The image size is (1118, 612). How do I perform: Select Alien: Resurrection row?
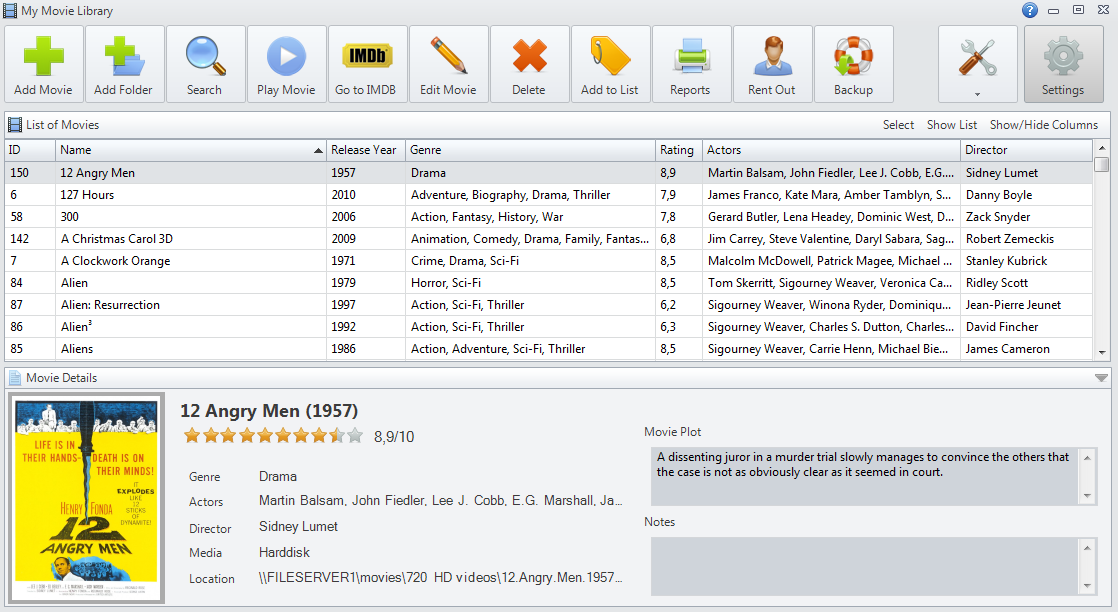click(x=548, y=305)
